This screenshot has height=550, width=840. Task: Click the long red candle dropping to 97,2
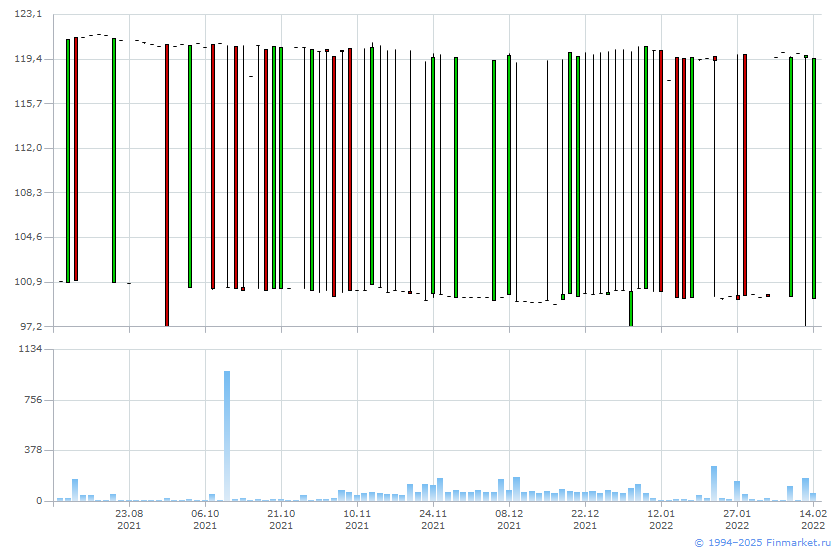[167, 185]
